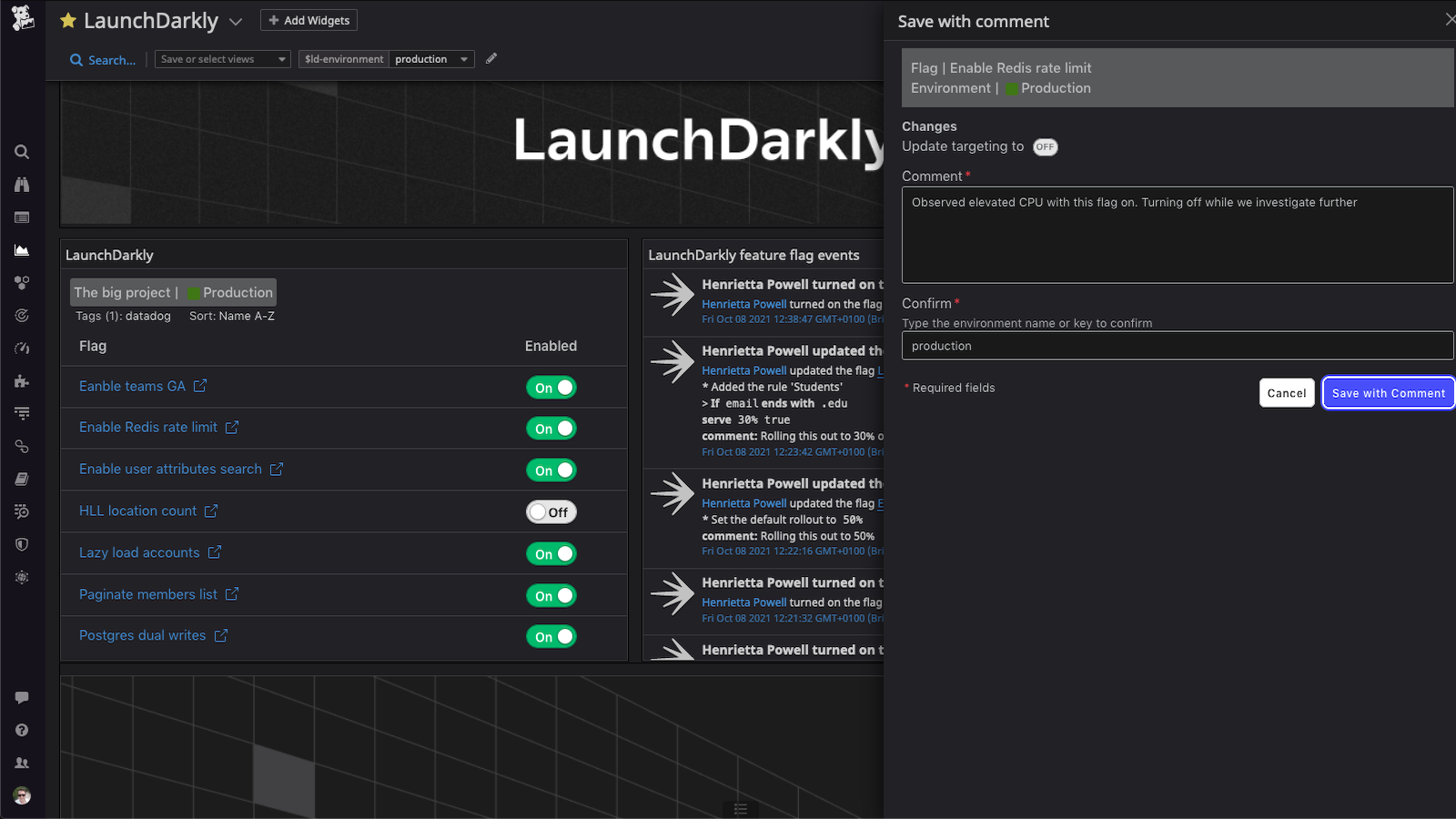Open the Eanble teams GA flag link

[x=131, y=386]
